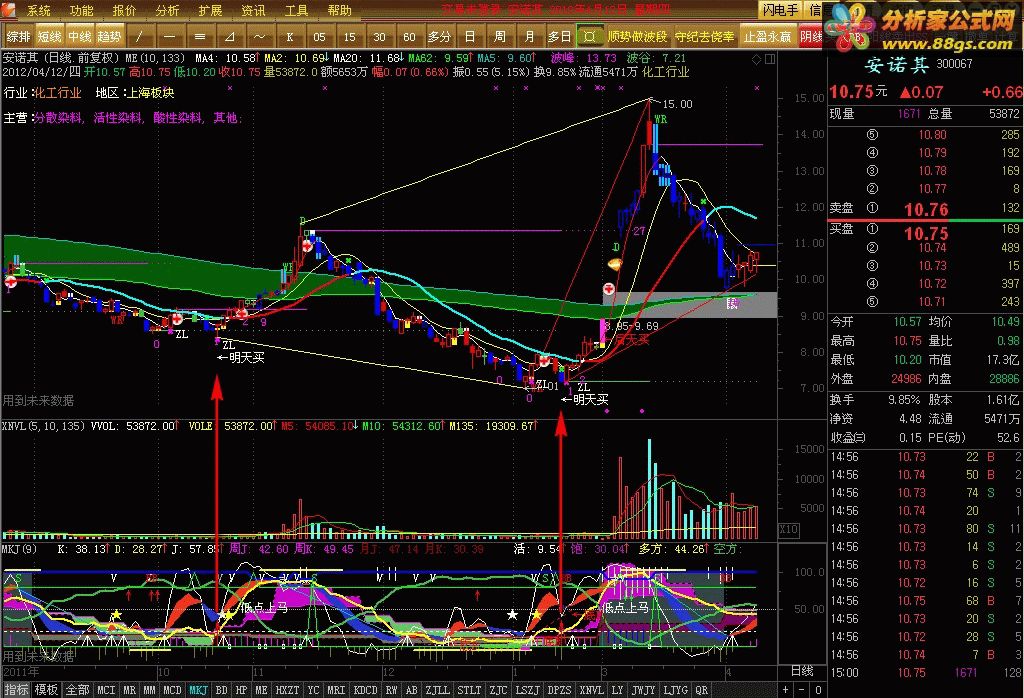Screen dimensions: 1024x698
Task: Select the wave curve drawing tool
Action: [259, 37]
